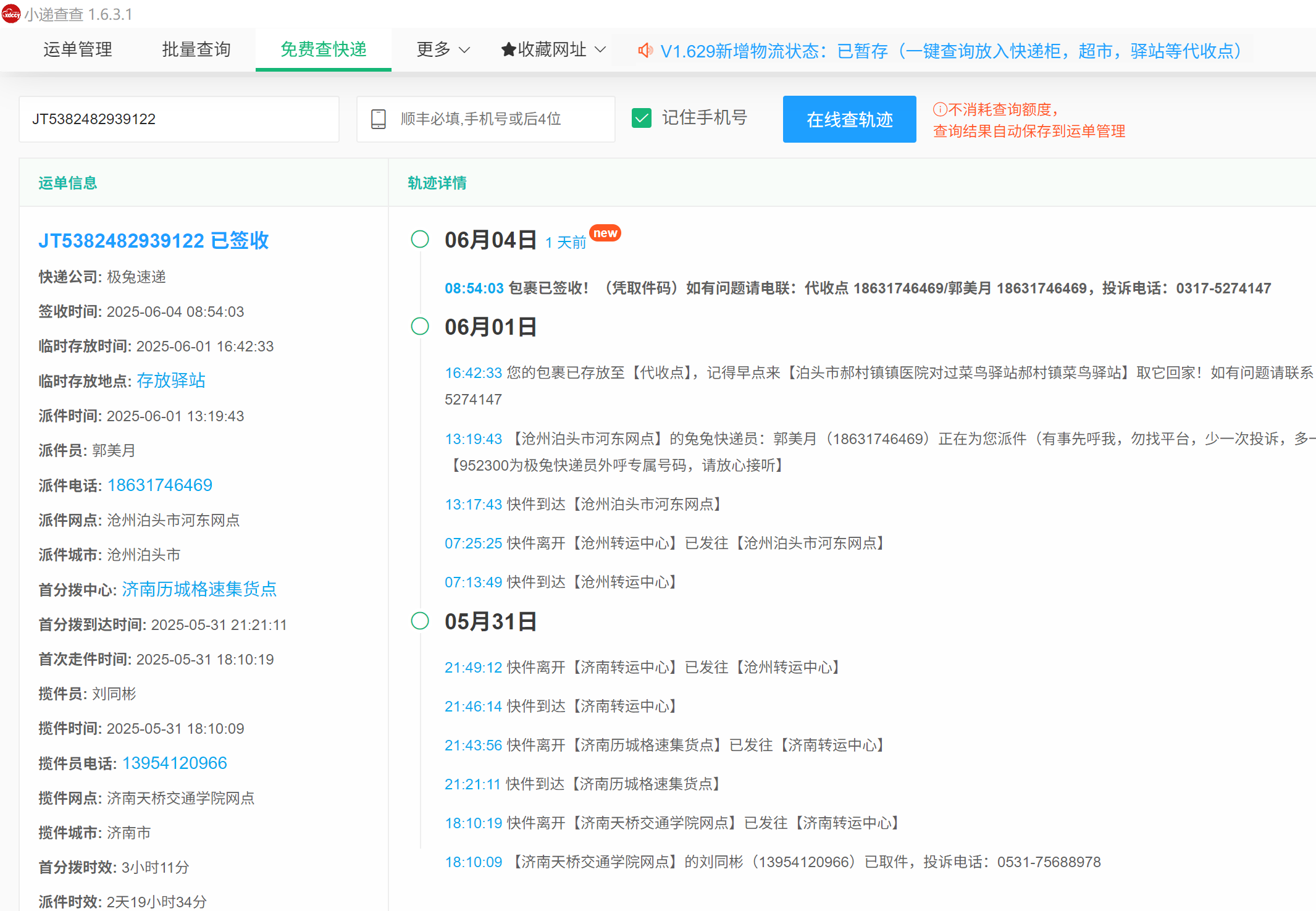Open the 存放驿站 link
Viewport: 1316px width, 911px height.
coord(171,380)
